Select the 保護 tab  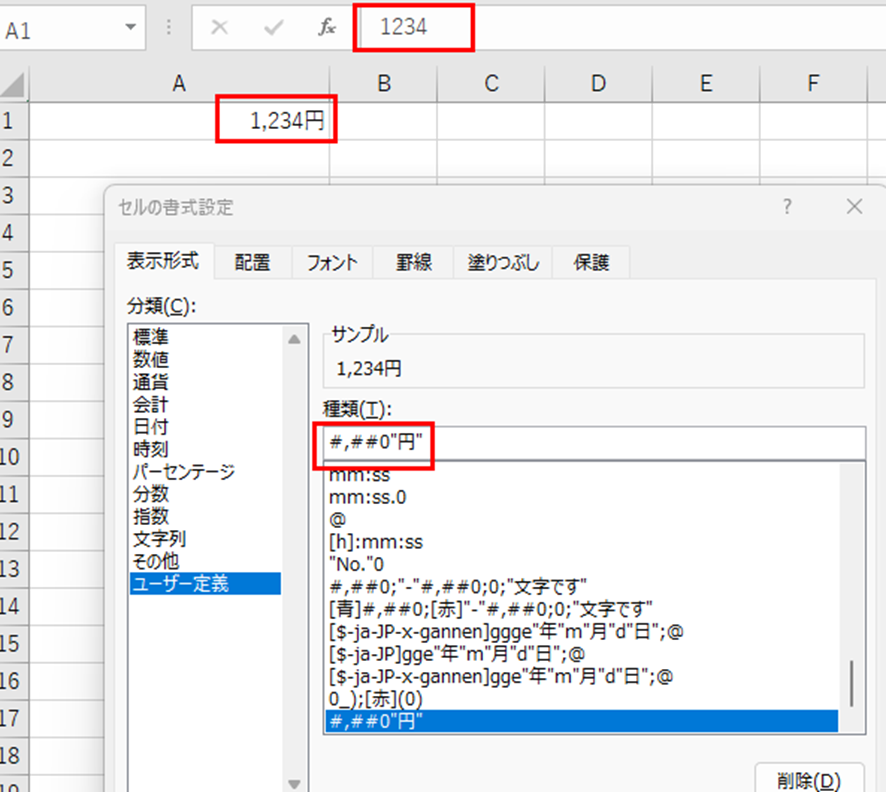point(590,263)
